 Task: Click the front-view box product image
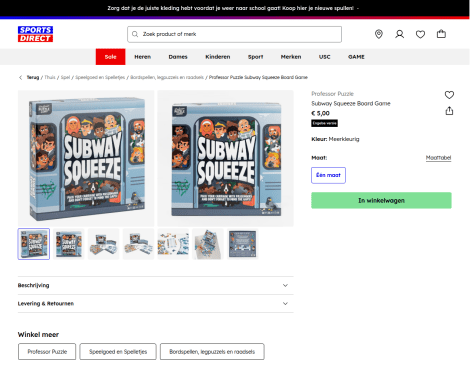tap(225, 158)
